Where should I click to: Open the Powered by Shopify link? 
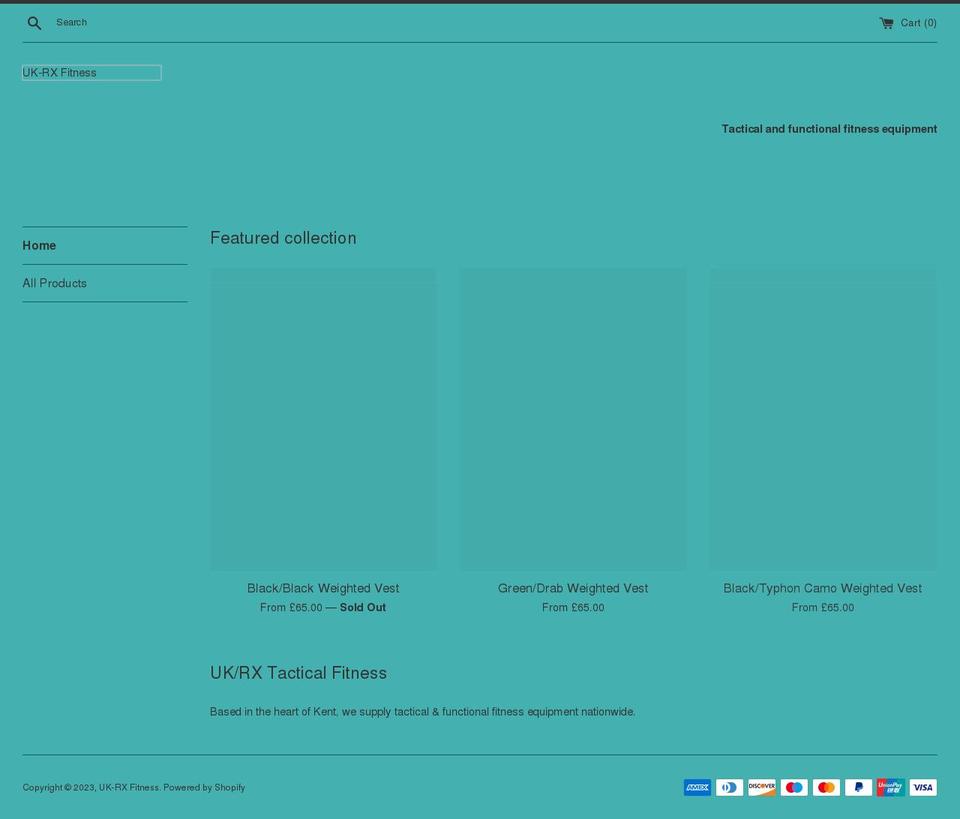click(204, 787)
